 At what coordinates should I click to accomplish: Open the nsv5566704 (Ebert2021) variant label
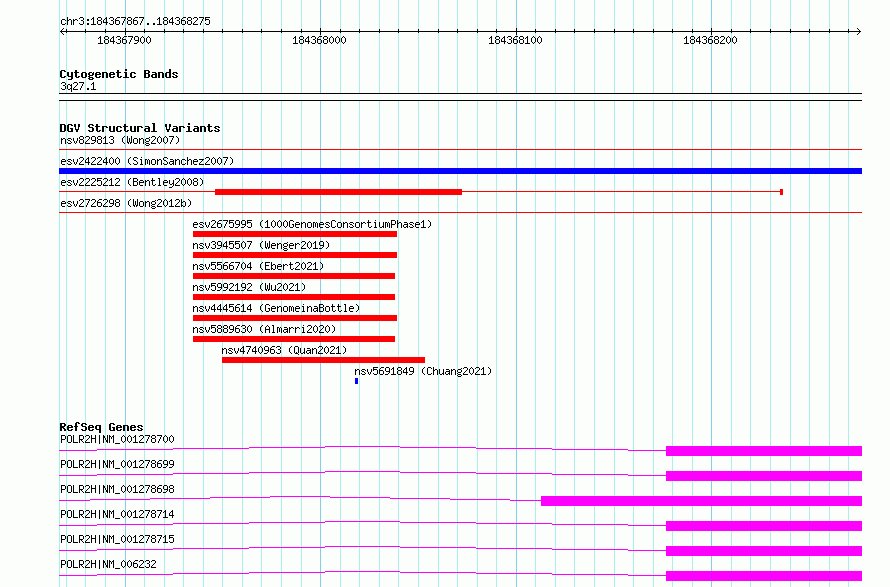tap(258, 266)
